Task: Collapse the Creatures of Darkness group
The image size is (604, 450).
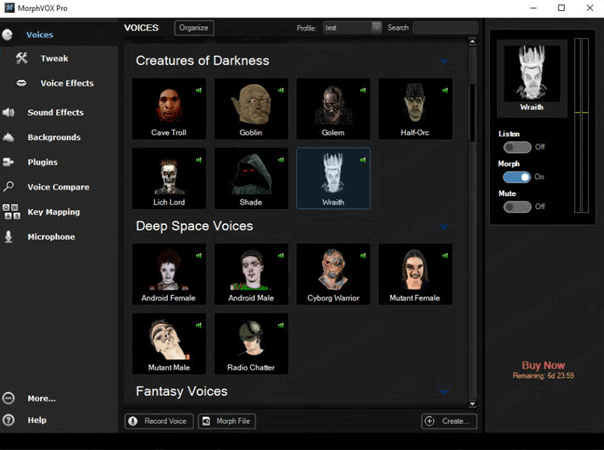Action: 445,61
